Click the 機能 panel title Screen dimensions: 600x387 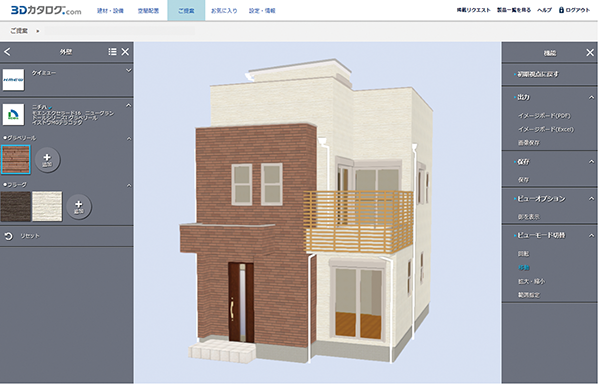click(x=549, y=53)
